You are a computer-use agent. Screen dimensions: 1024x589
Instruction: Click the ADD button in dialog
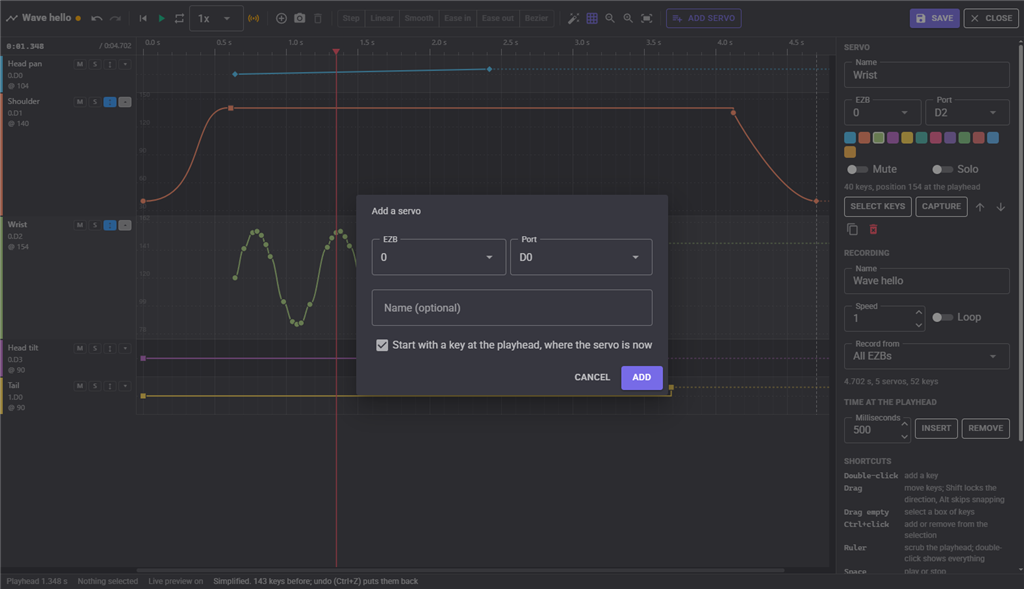[x=641, y=377]
